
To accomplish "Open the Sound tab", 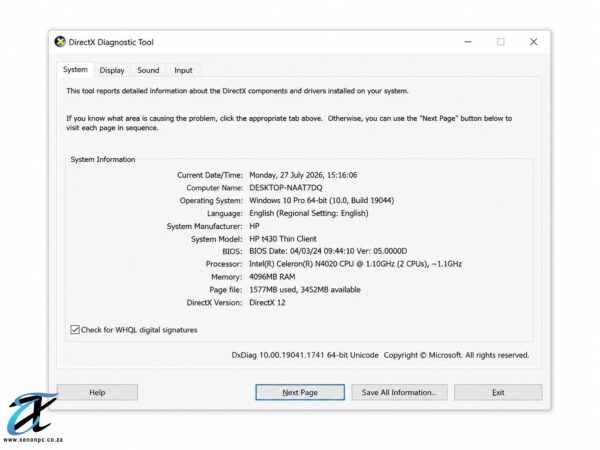I will click(148, 70).
